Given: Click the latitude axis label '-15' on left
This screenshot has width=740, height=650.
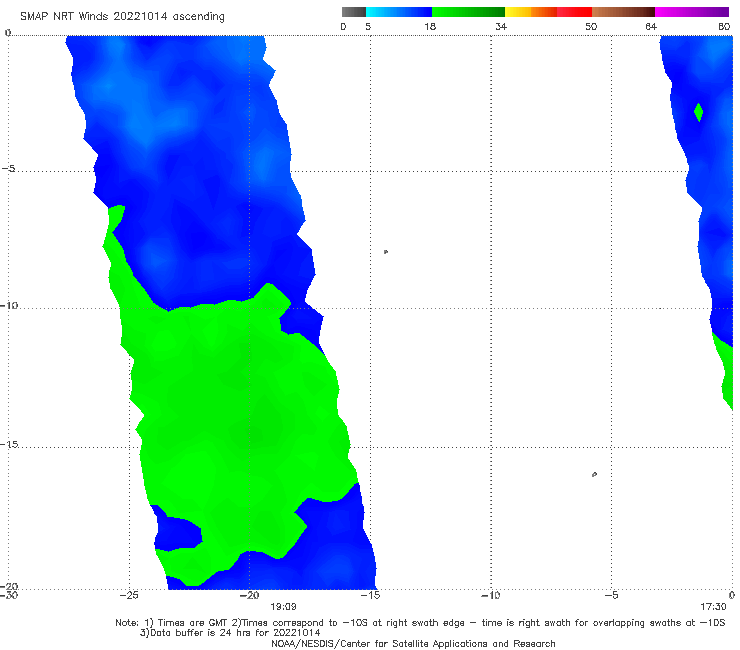Looking at the screenshot, I should pyautogui.click(x=9, y=444).
